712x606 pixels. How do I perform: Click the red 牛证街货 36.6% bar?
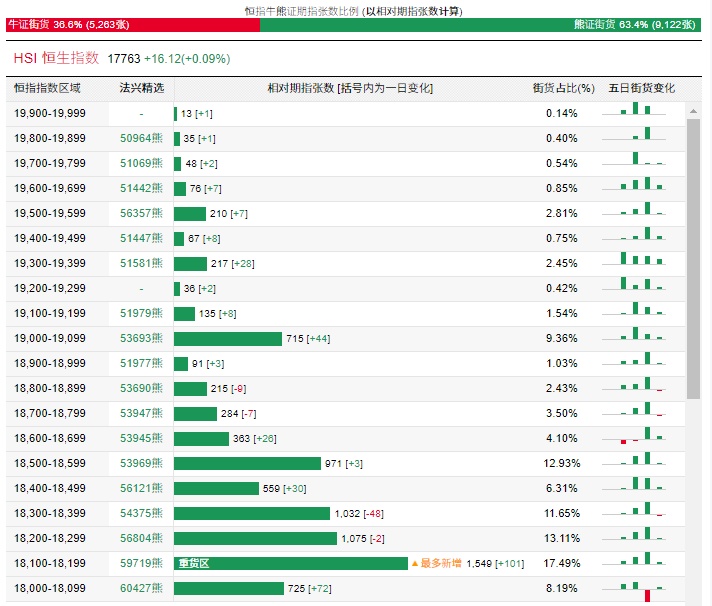pyautogui.click(x=130, y=25)
